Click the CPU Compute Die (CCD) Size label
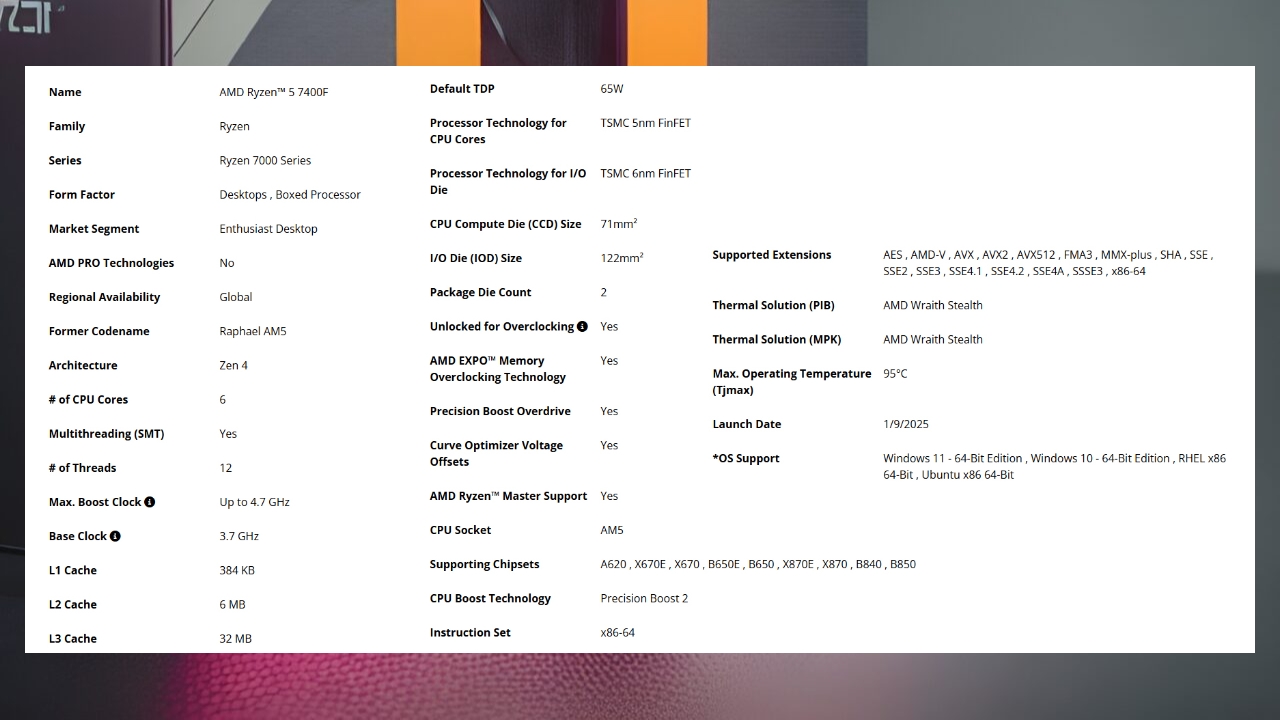This screenshot has width=1280, height=720. click(505, 224)
